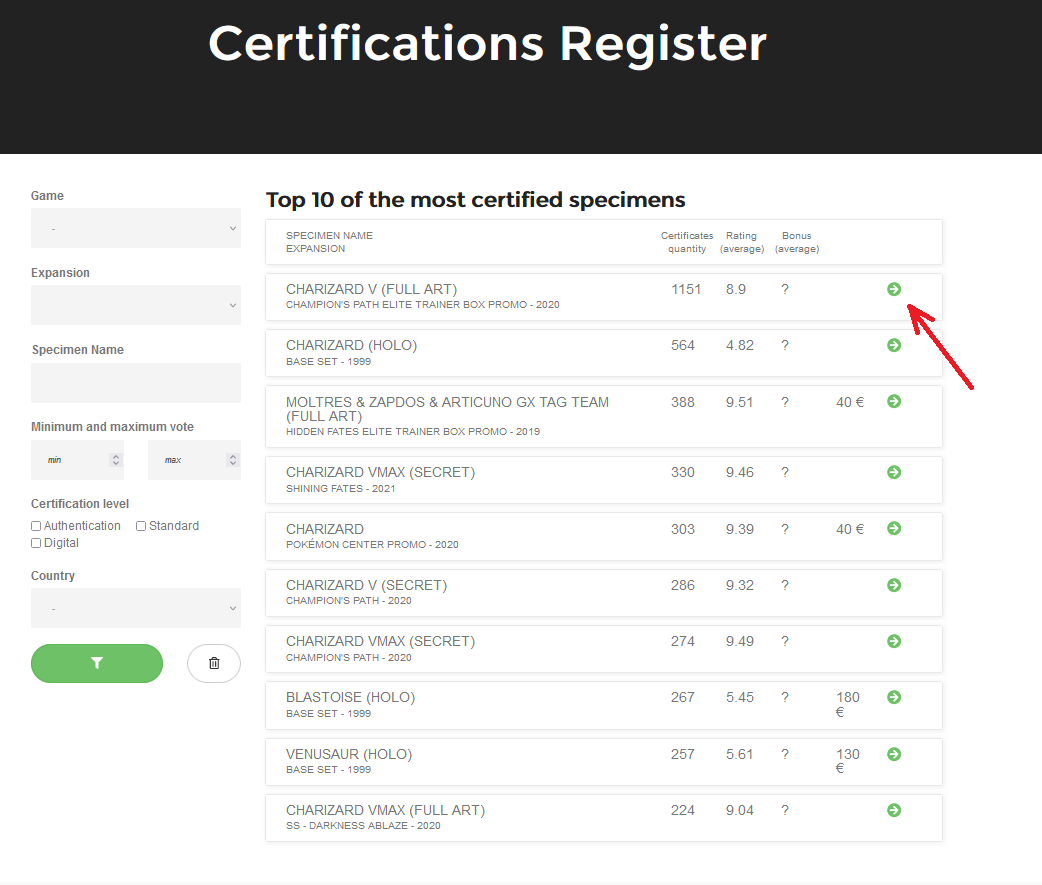The image size is (1042, 885).
Task: Click the Rating (average) column header
Action: [x=742, y=242]
